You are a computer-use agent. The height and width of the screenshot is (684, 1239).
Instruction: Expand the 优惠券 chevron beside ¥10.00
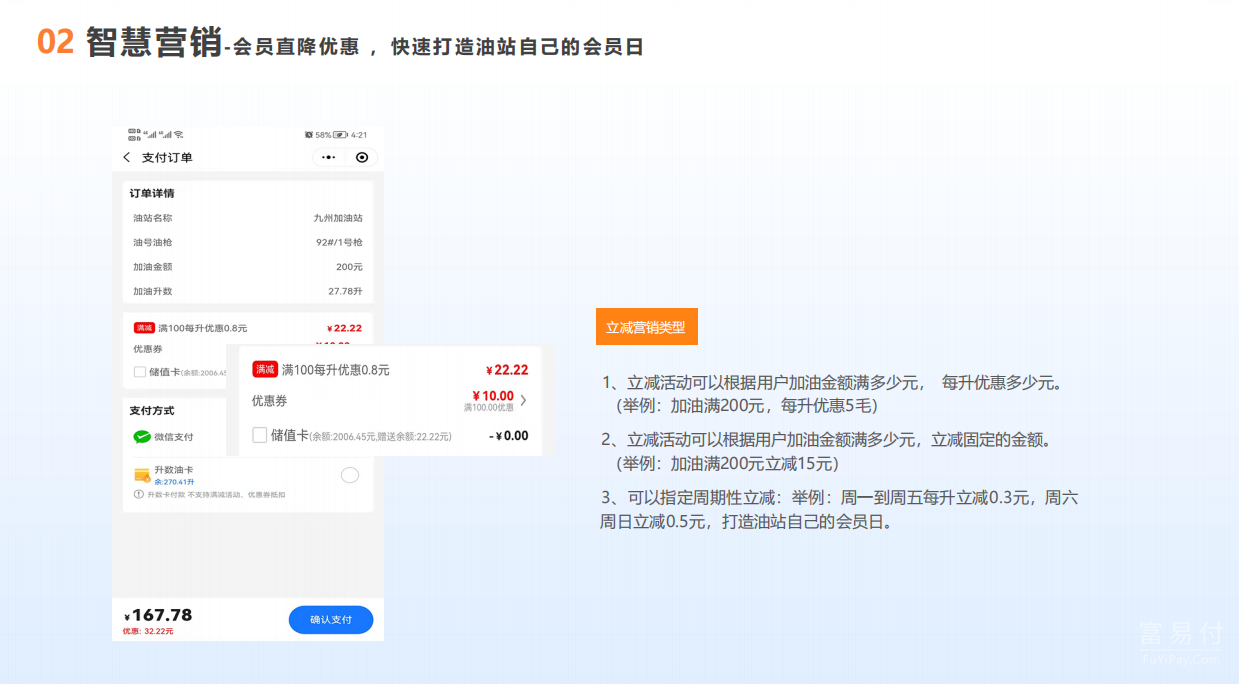pos(523,401)
